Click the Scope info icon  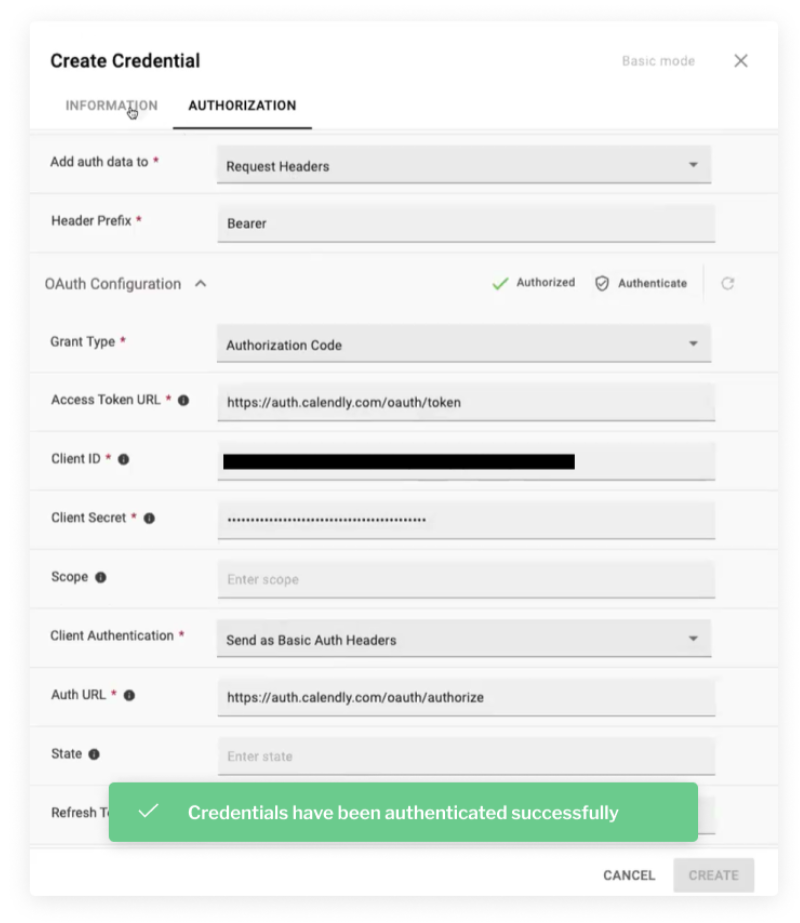(101, 577)
